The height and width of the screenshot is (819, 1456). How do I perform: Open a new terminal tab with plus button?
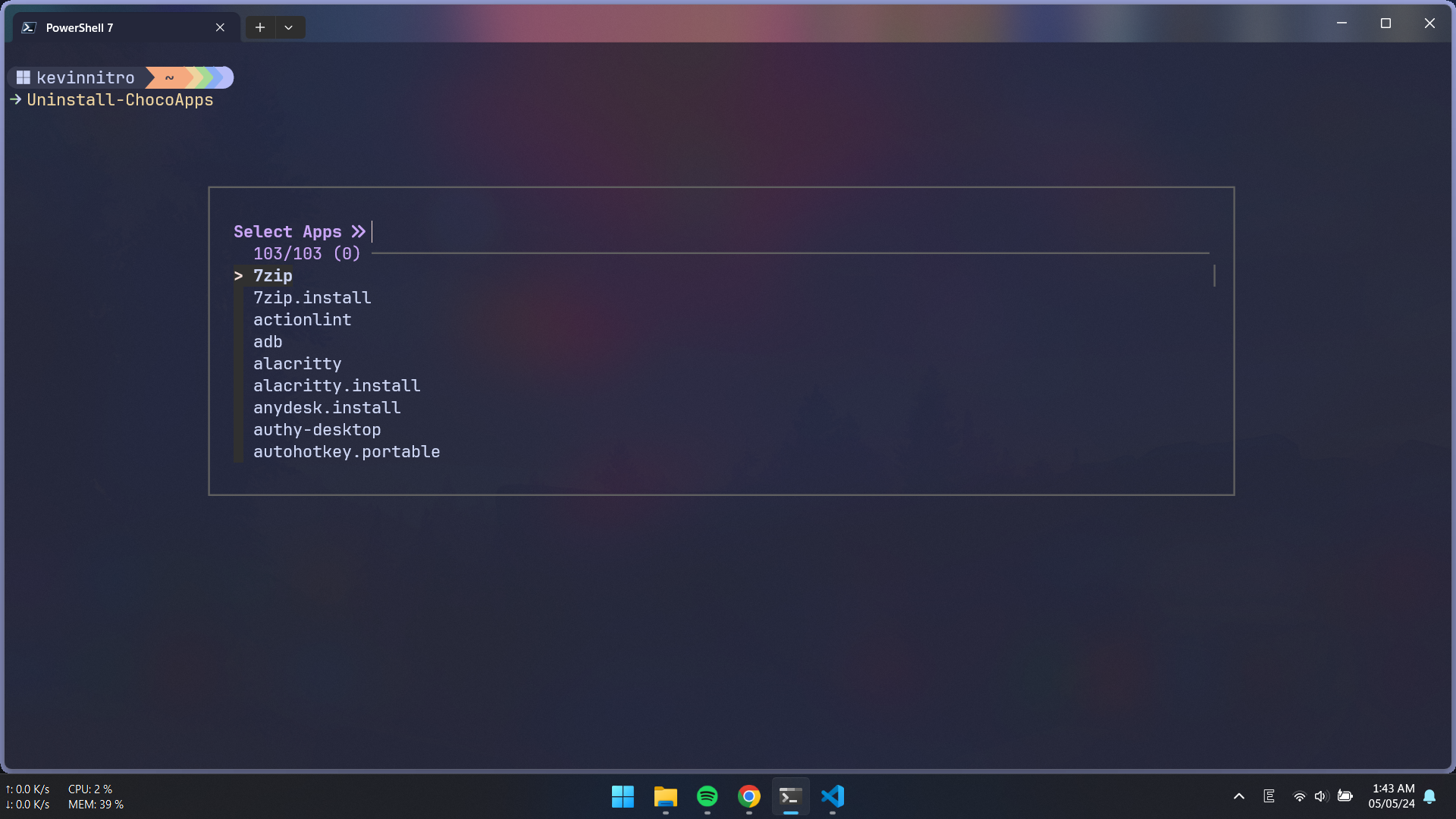[260, 27]
